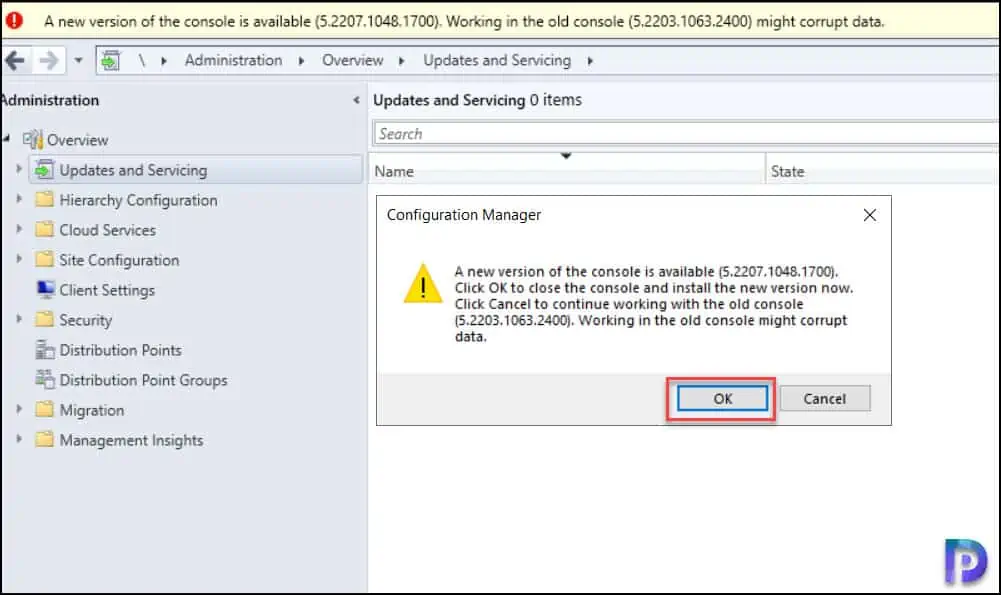
Task: Click the breadcrumb root node icon
Action: (x=110, y=61)
